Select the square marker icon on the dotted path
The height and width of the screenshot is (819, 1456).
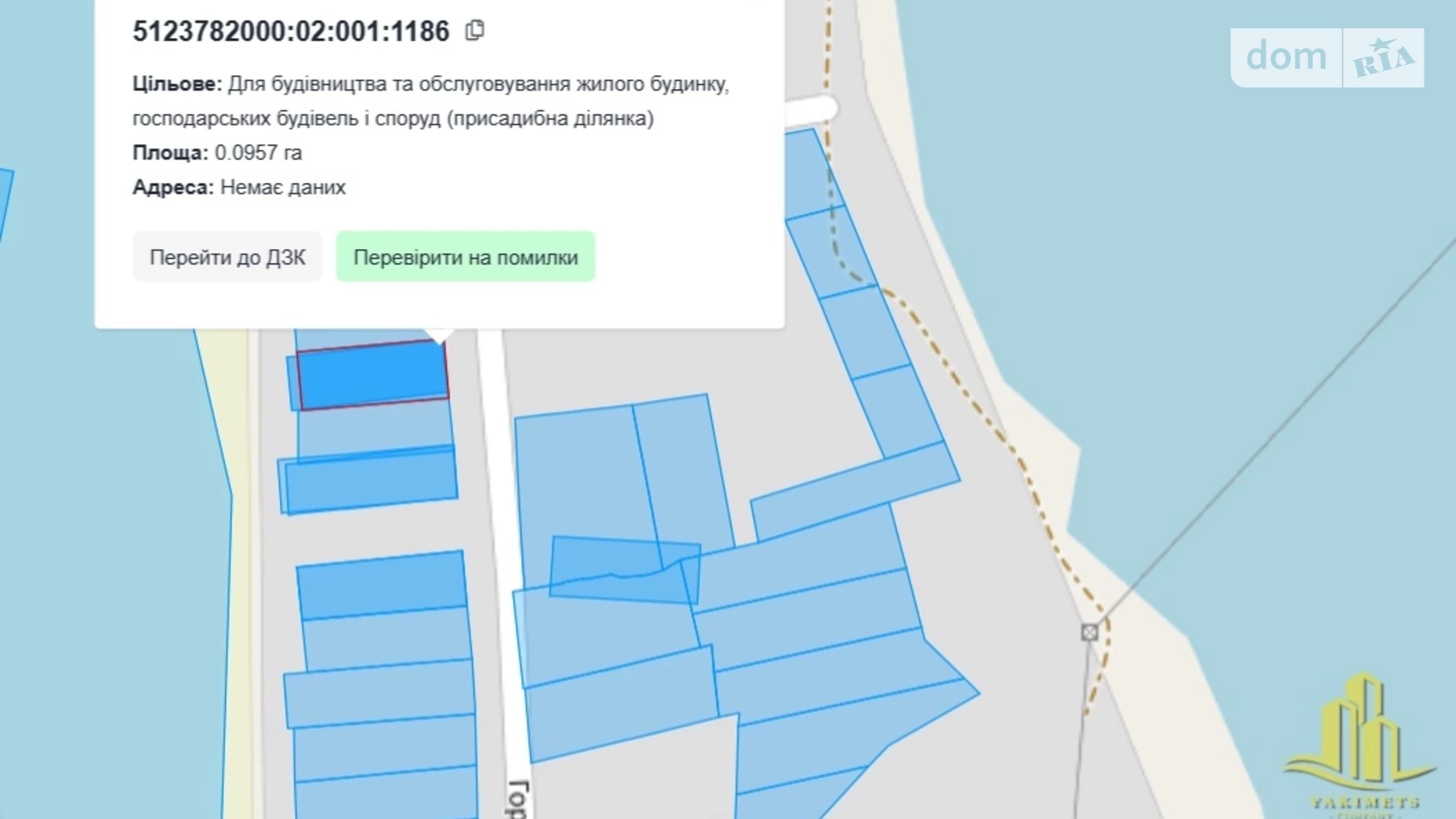coord(1089,632)
